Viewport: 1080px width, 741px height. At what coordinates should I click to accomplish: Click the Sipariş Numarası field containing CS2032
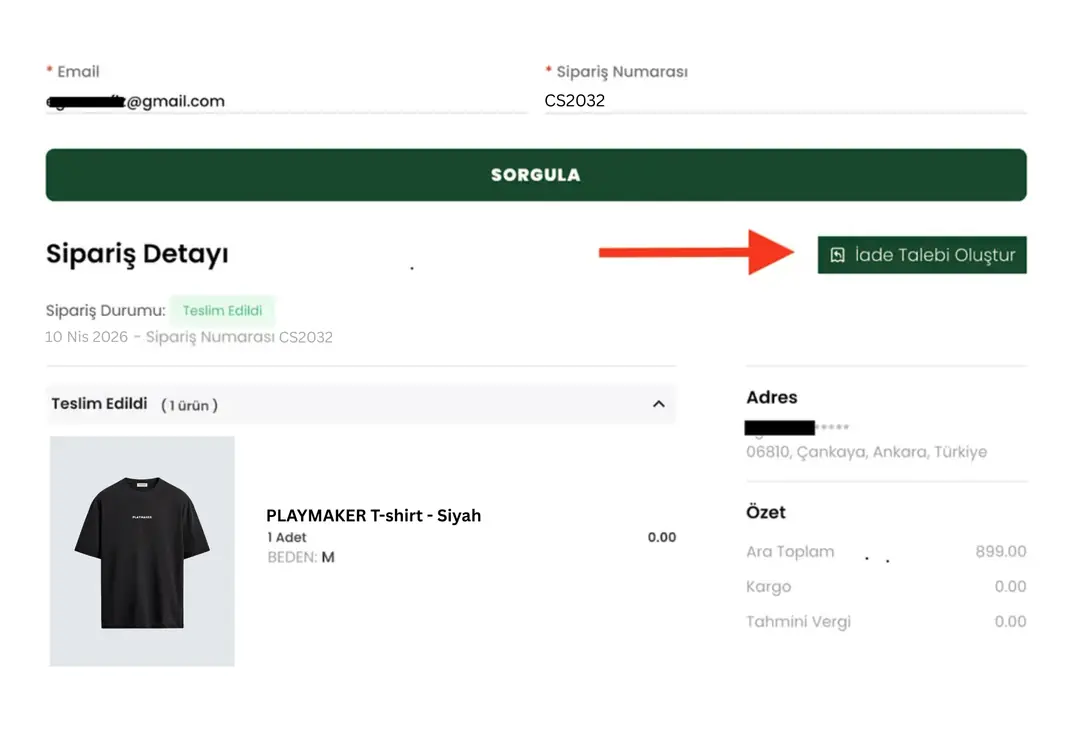click(784, 101)
